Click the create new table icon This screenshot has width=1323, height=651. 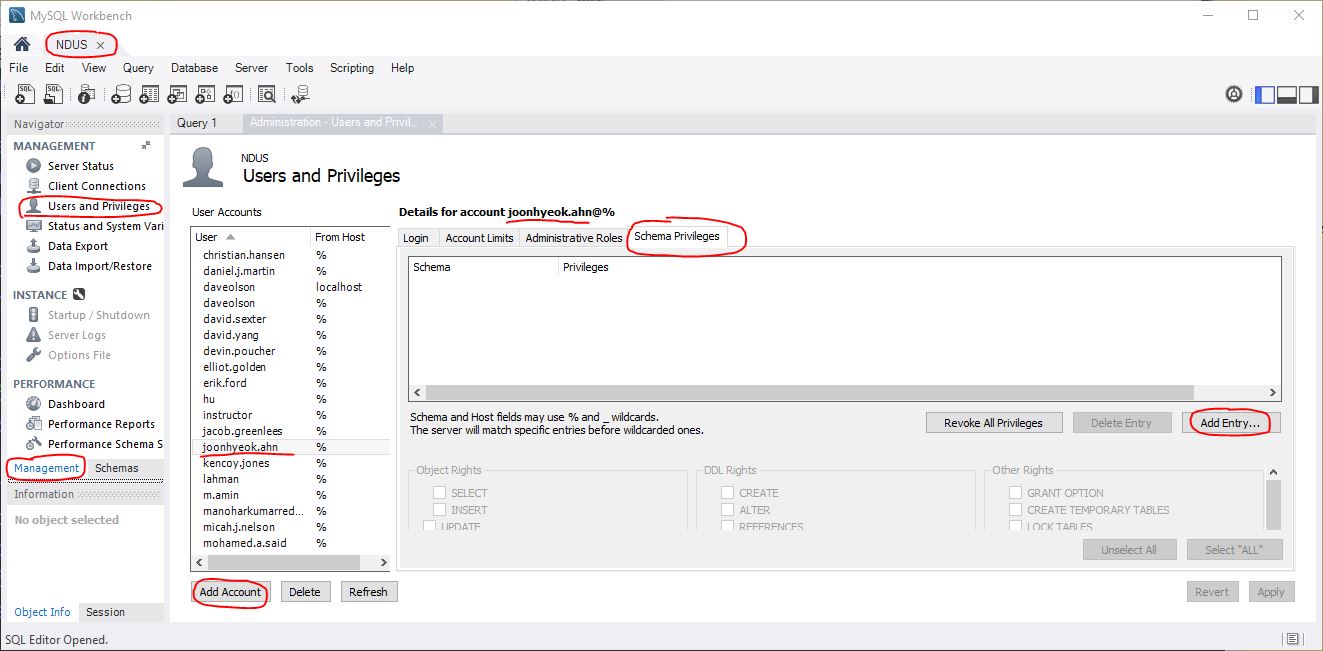pyautogui.click(x=149, y=94)
